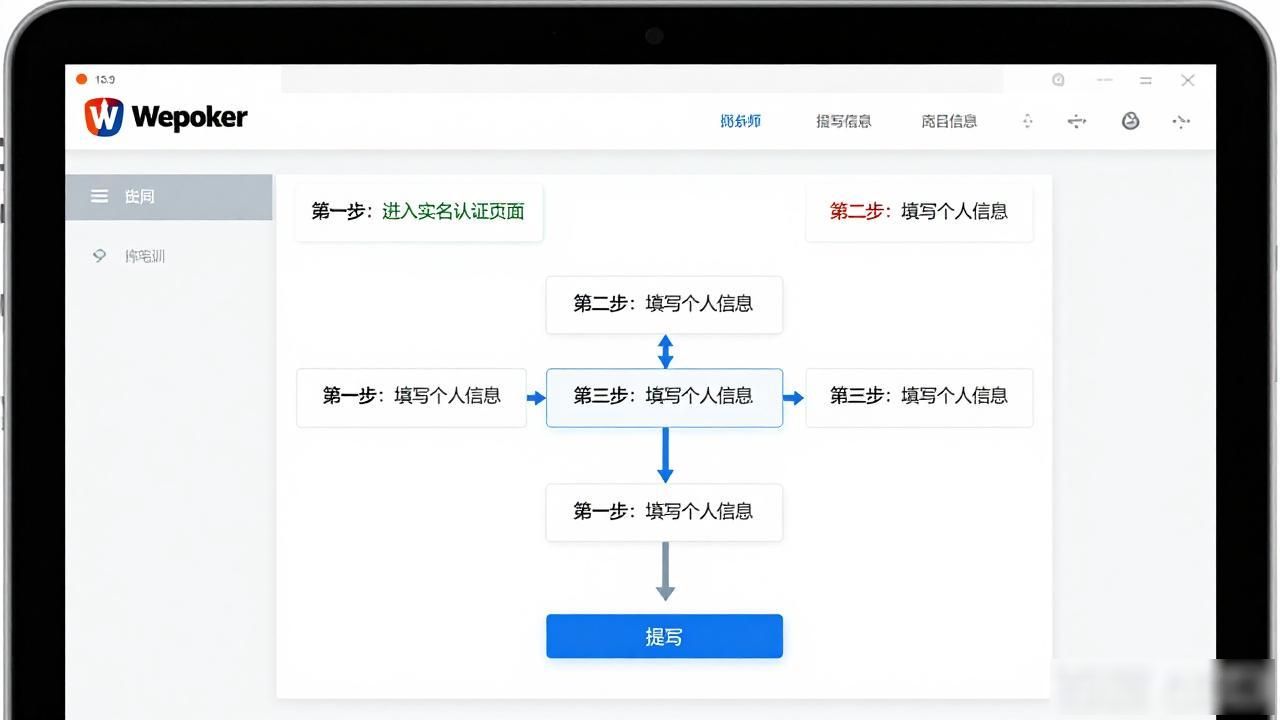Click the black-text 第二步:填写个人信息 box
This screenshot has height=720, width=1280.
[664, 304]
